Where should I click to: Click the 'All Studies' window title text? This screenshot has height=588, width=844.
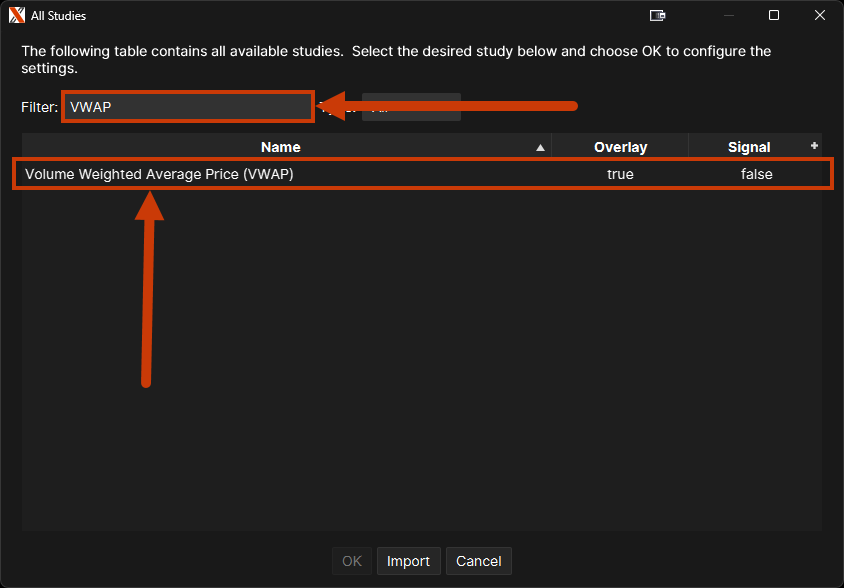tap(58, 15)
